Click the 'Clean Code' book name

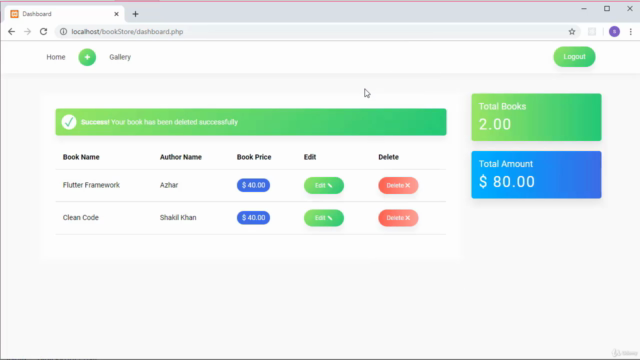(x=81, y=218)
